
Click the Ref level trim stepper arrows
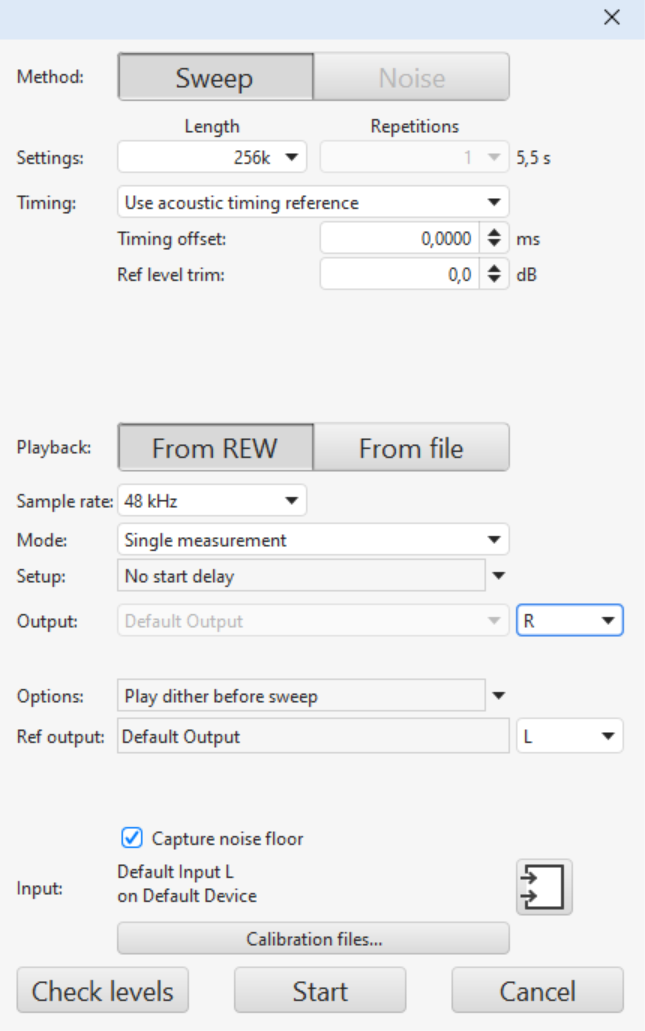(493, 275)
